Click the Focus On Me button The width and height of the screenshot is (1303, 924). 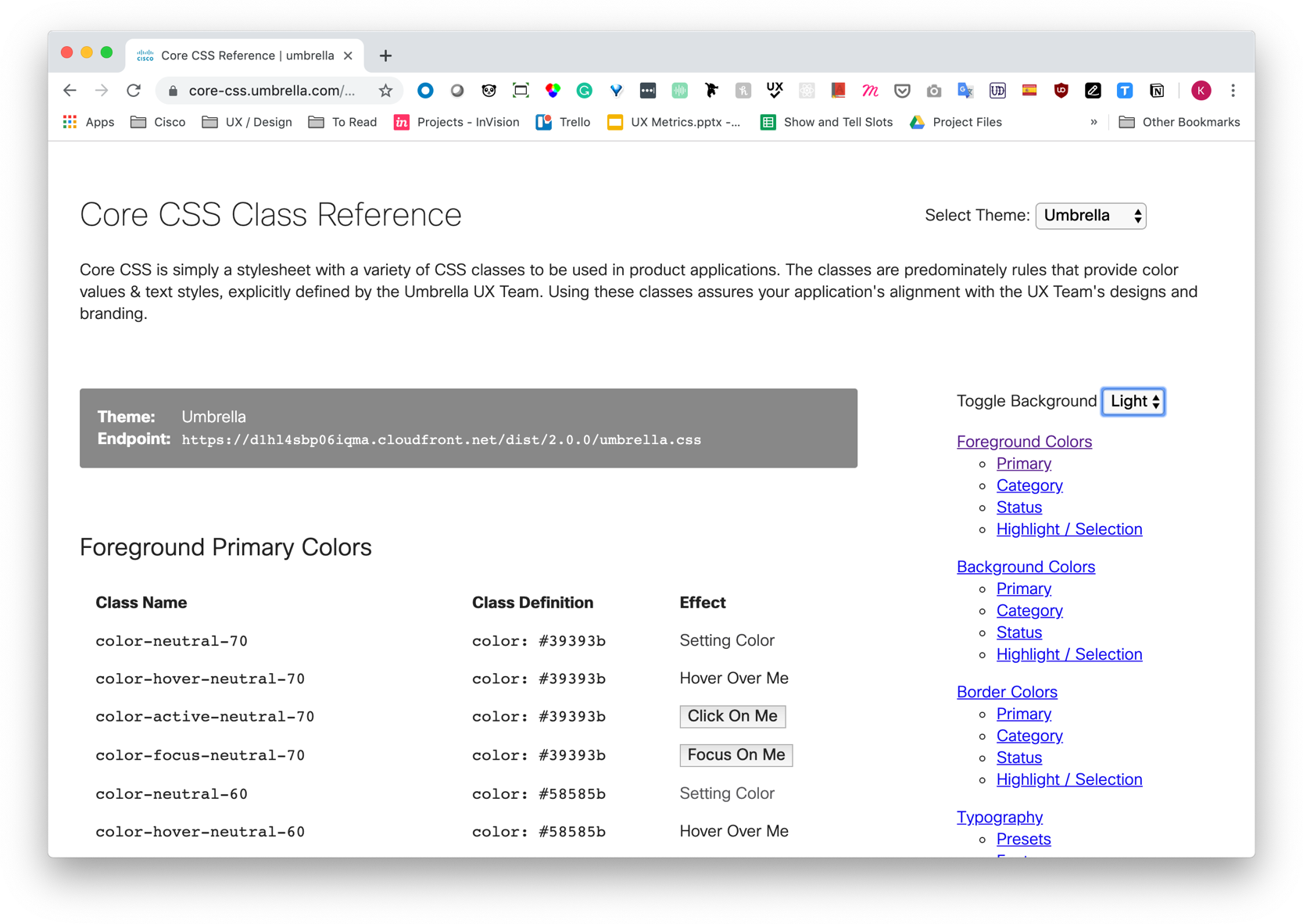(736, 755)
